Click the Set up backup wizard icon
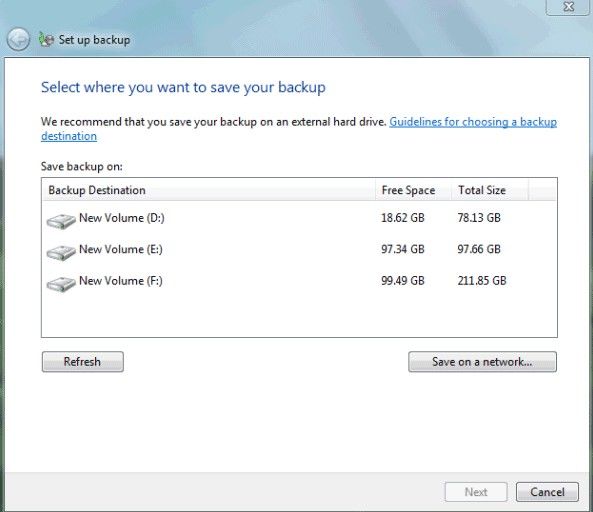 [x=46, y=39]
